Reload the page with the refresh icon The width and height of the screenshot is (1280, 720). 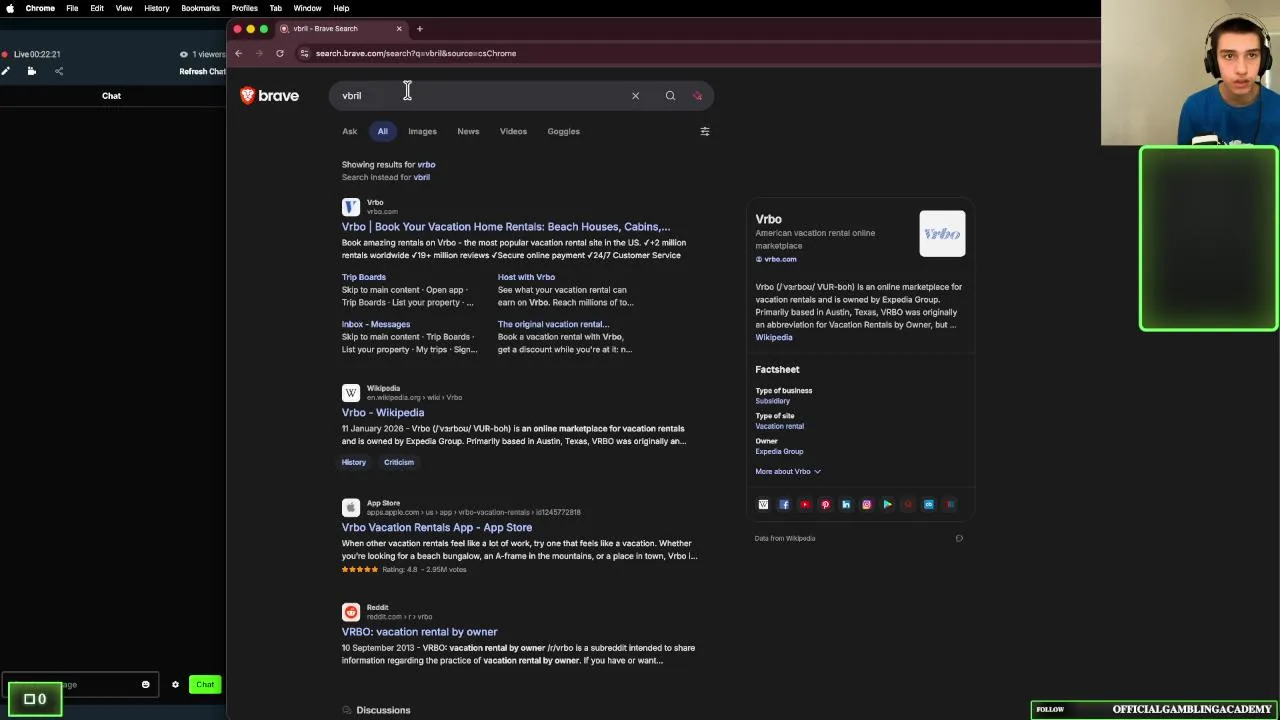[280, 54]
